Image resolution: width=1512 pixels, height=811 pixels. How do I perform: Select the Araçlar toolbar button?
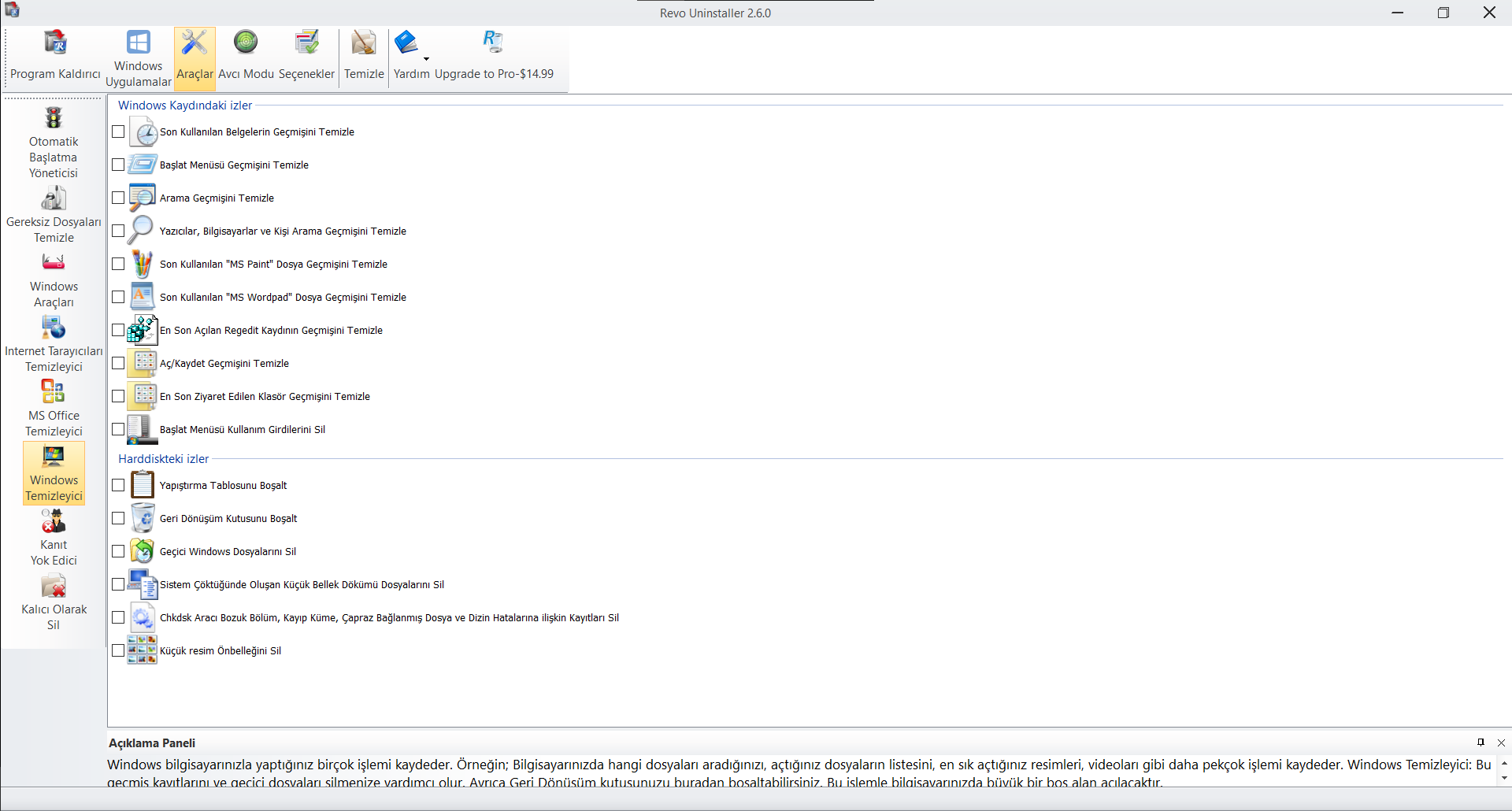pos(195,57)
